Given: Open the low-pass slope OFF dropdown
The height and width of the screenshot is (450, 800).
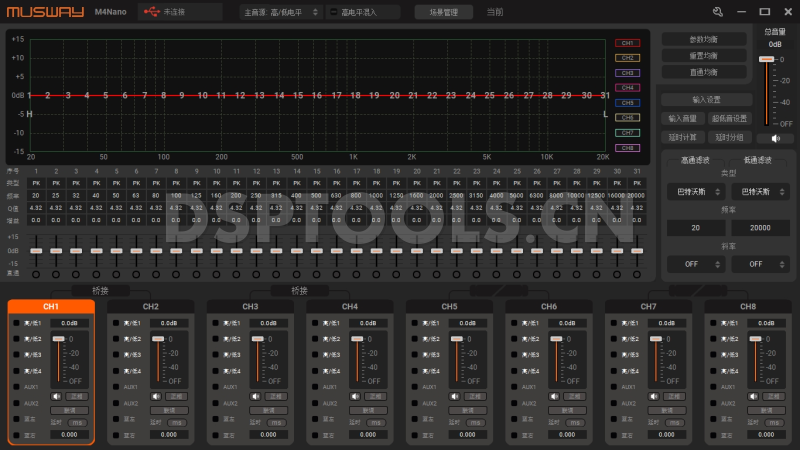Looking at the screenshot, I should coord(756,264).
